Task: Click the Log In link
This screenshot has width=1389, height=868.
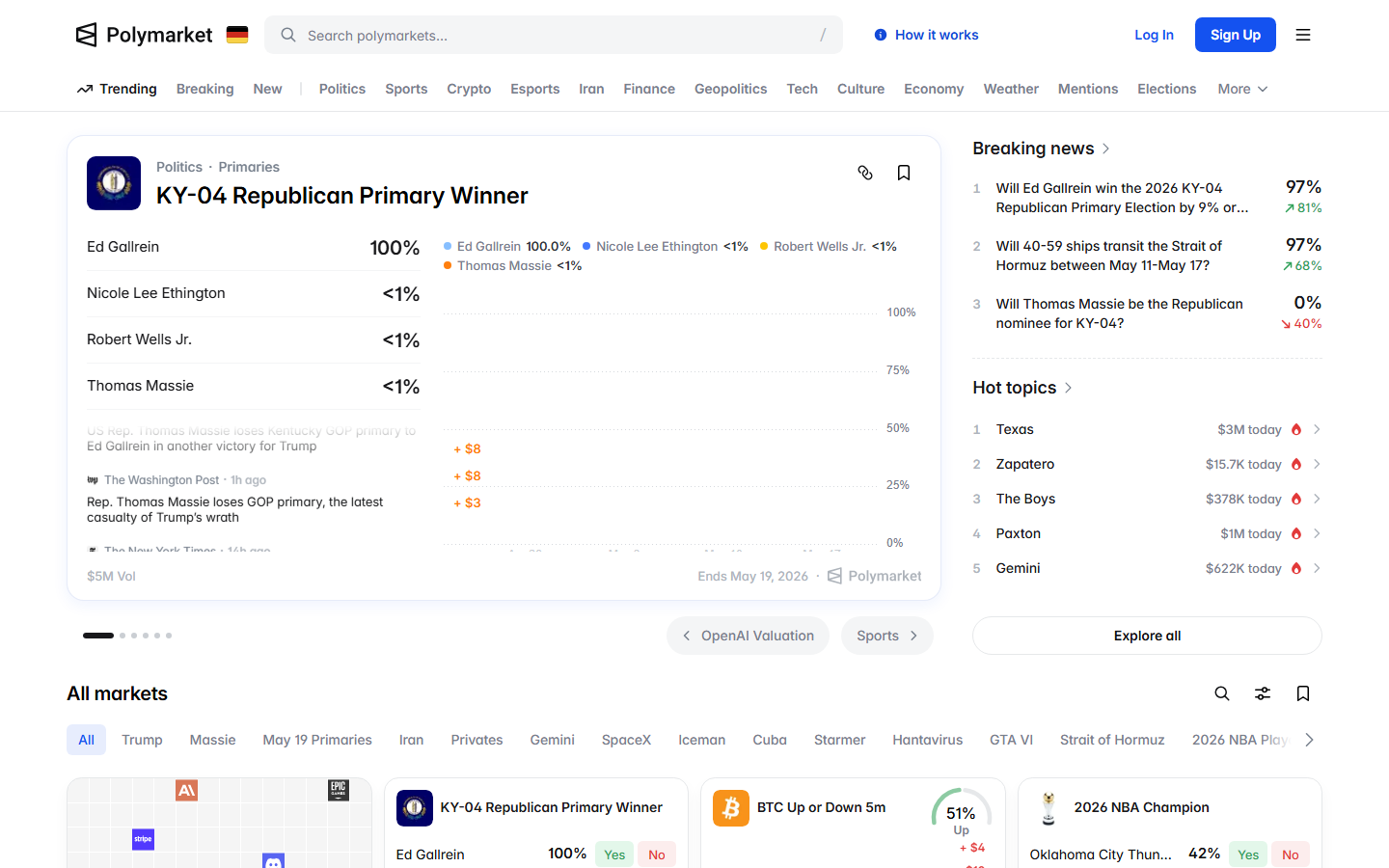Action: [1154, 35]
